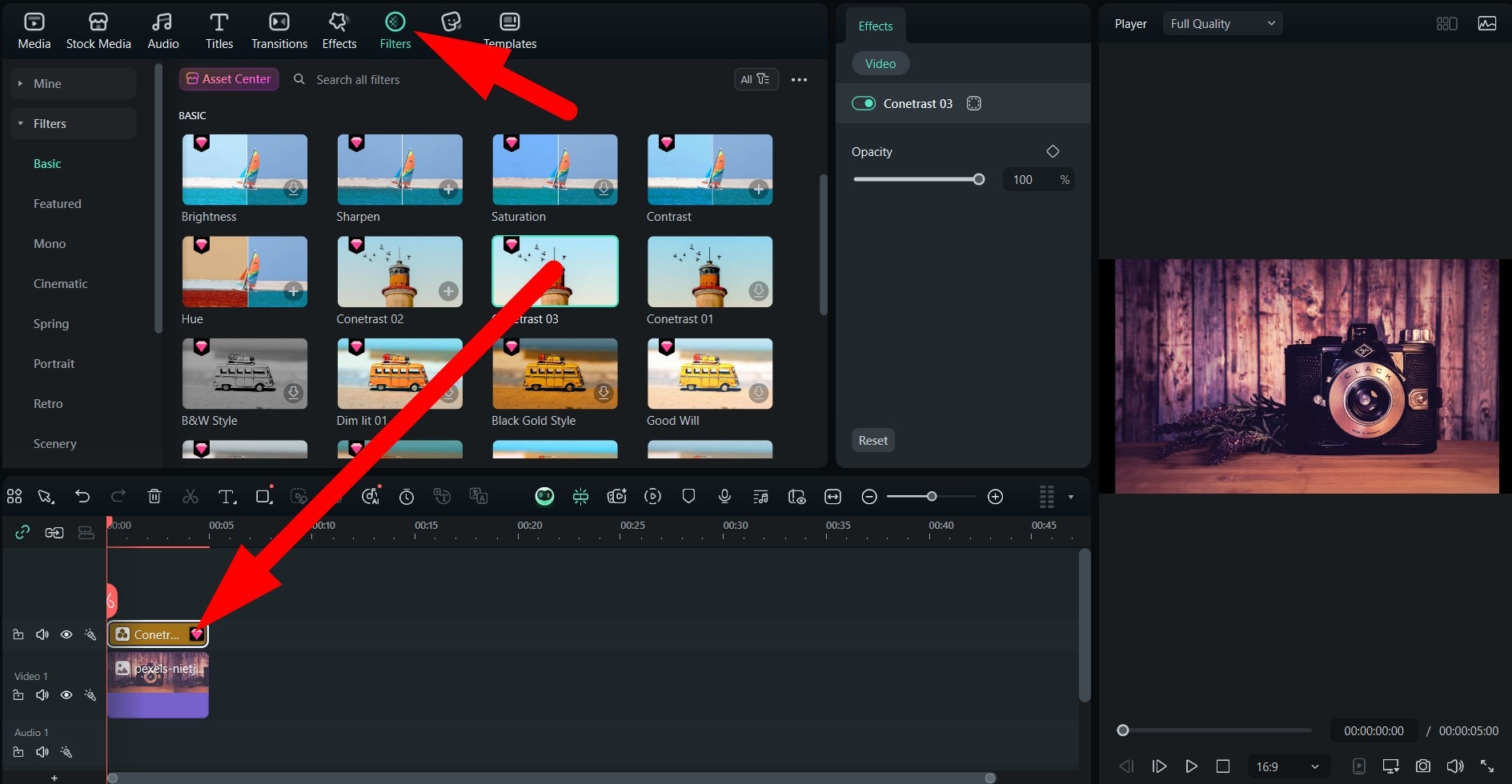
Task: Open the Stickers tab icon
Action: (x=451, y=22)
